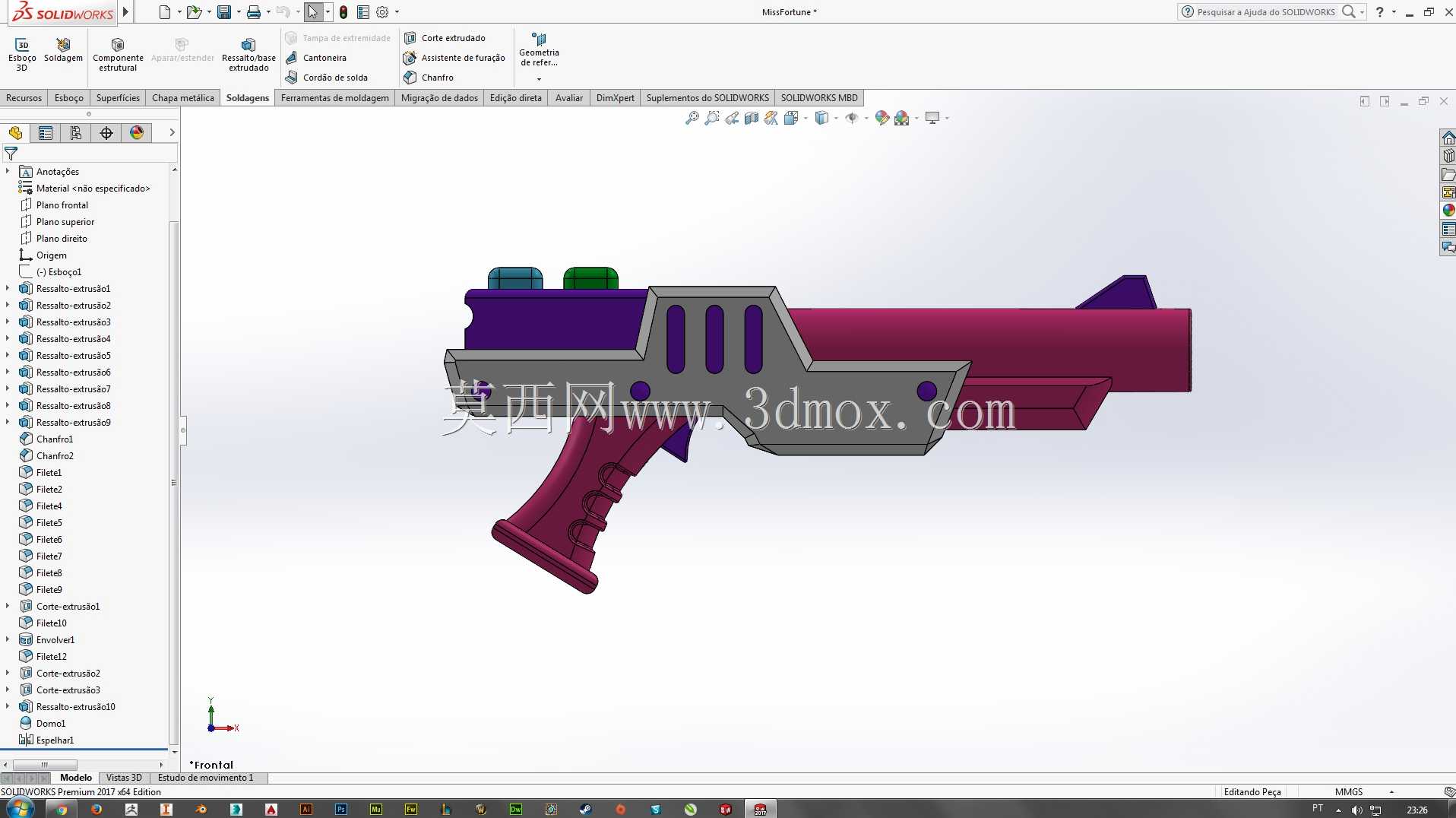Switch to the Esboço tab
The height and width of the screenshot is (818, 1456).
[x=69, y=98]
